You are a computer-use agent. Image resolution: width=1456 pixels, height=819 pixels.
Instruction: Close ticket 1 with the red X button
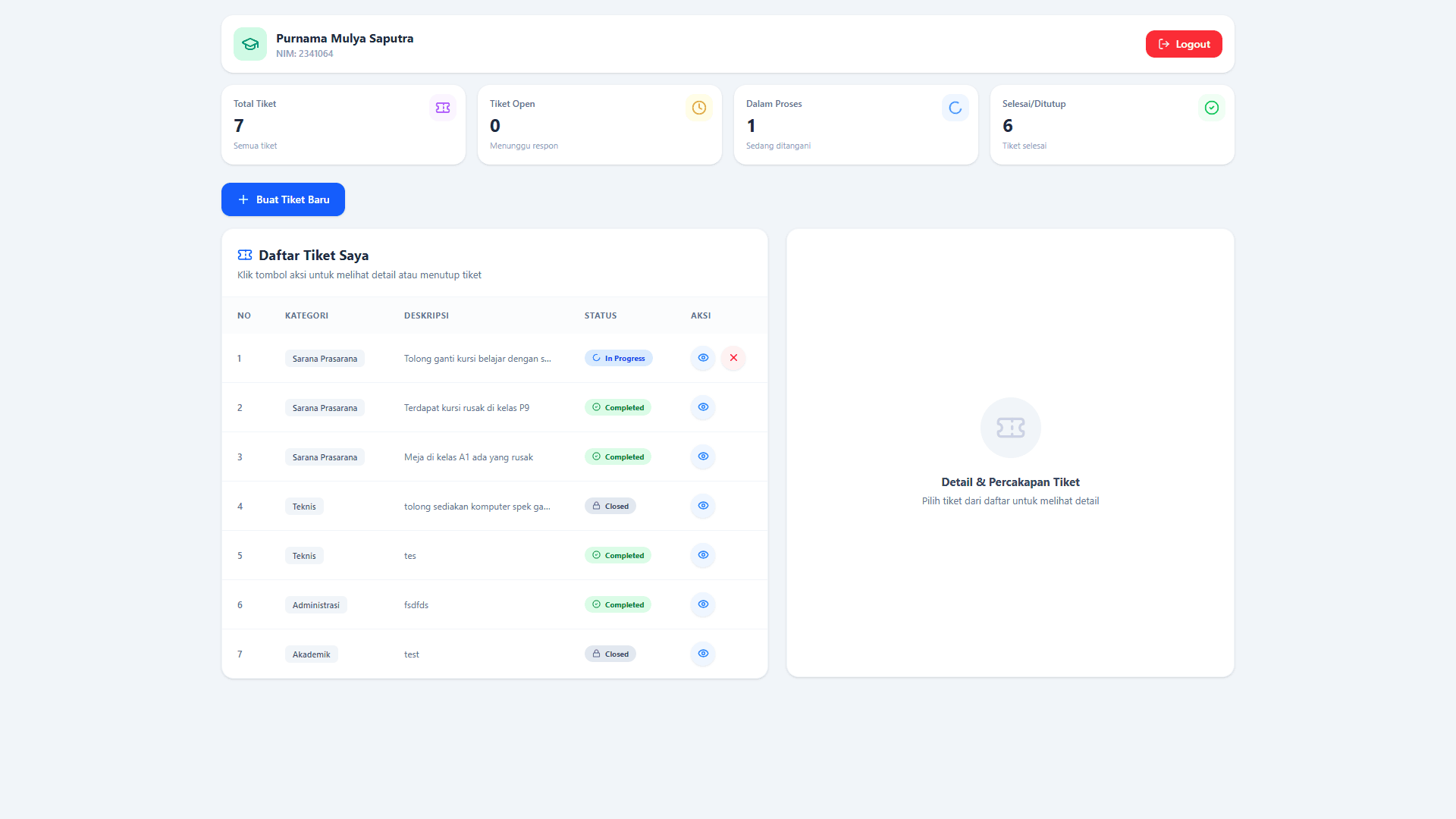click(733, 358)
